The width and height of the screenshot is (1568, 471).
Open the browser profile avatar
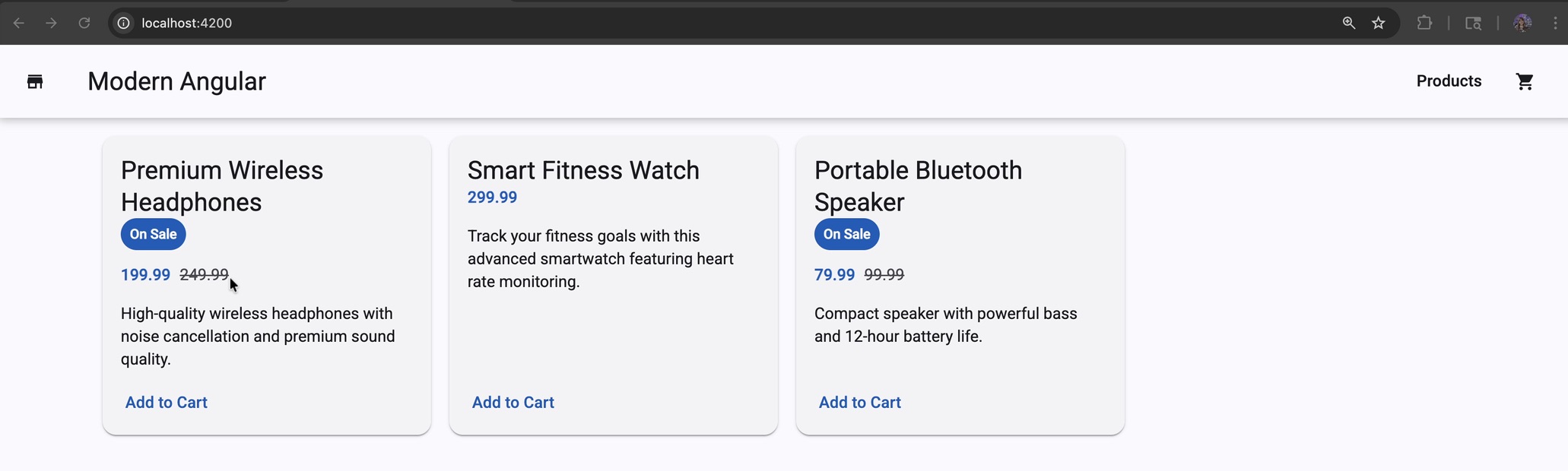click(1522, 23)
